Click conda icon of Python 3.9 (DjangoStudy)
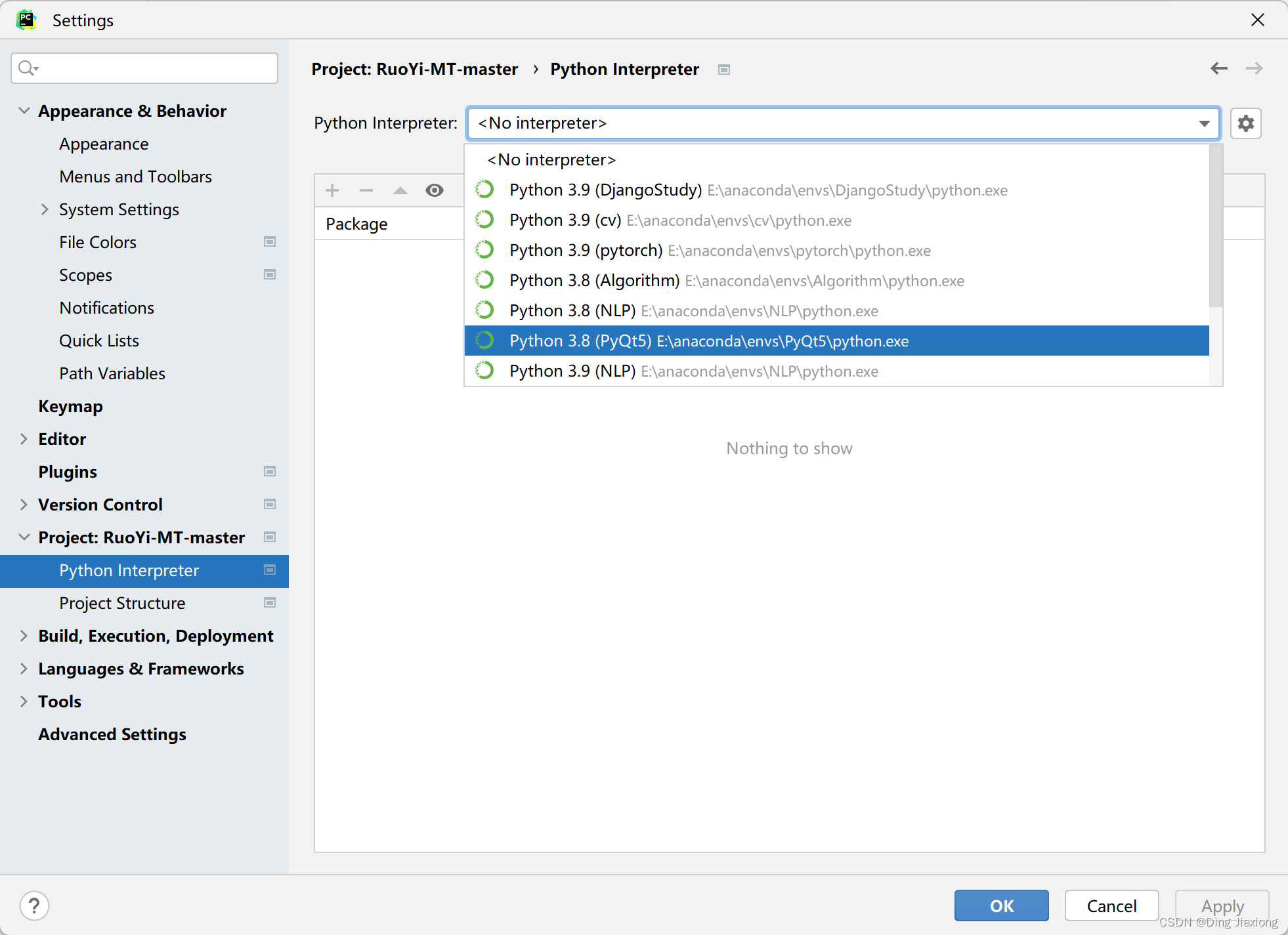 [x=484, y=190]
